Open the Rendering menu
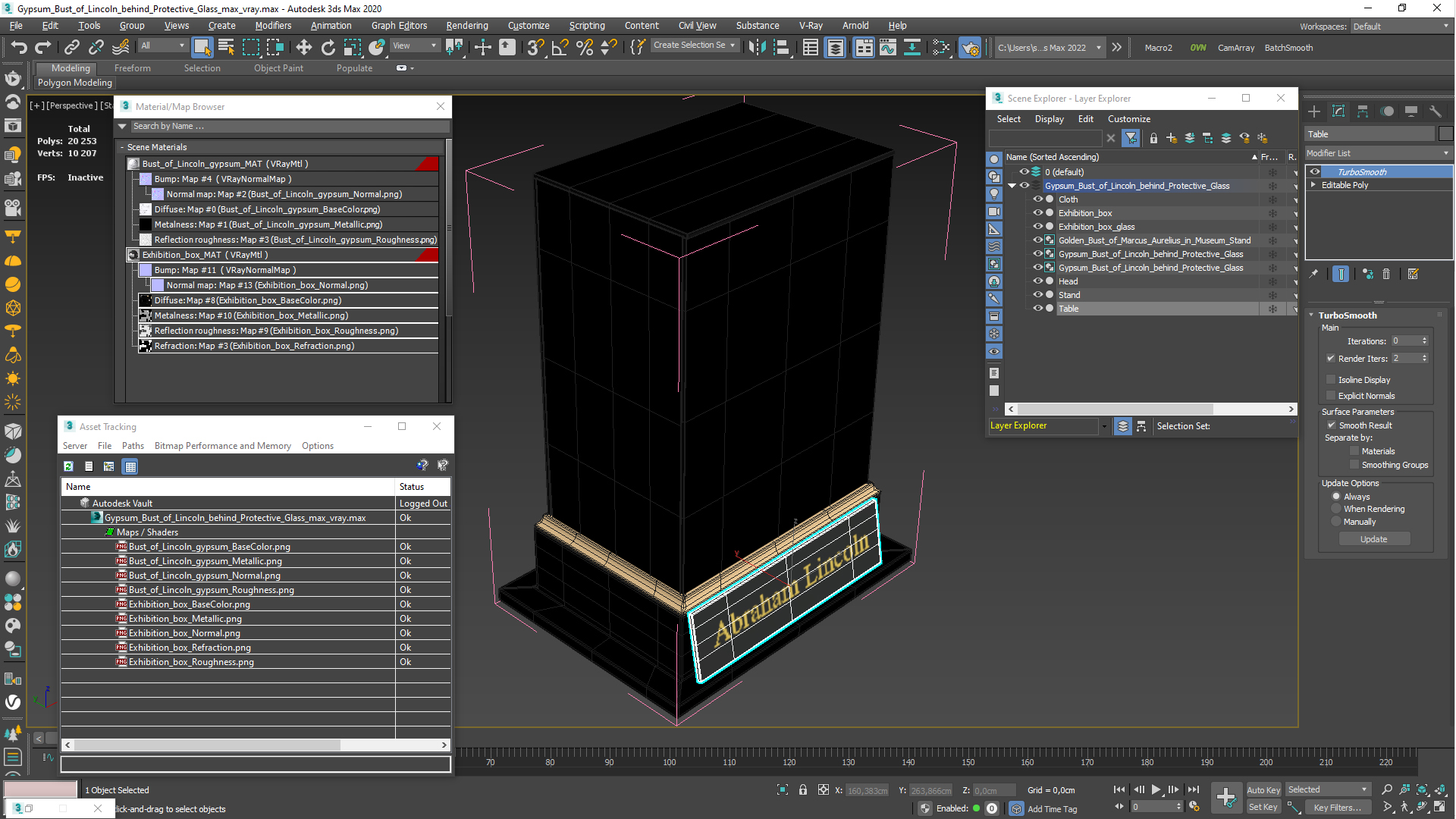Image resolution: width=1456 pixels, height=819 pixels. coord(467,26)
